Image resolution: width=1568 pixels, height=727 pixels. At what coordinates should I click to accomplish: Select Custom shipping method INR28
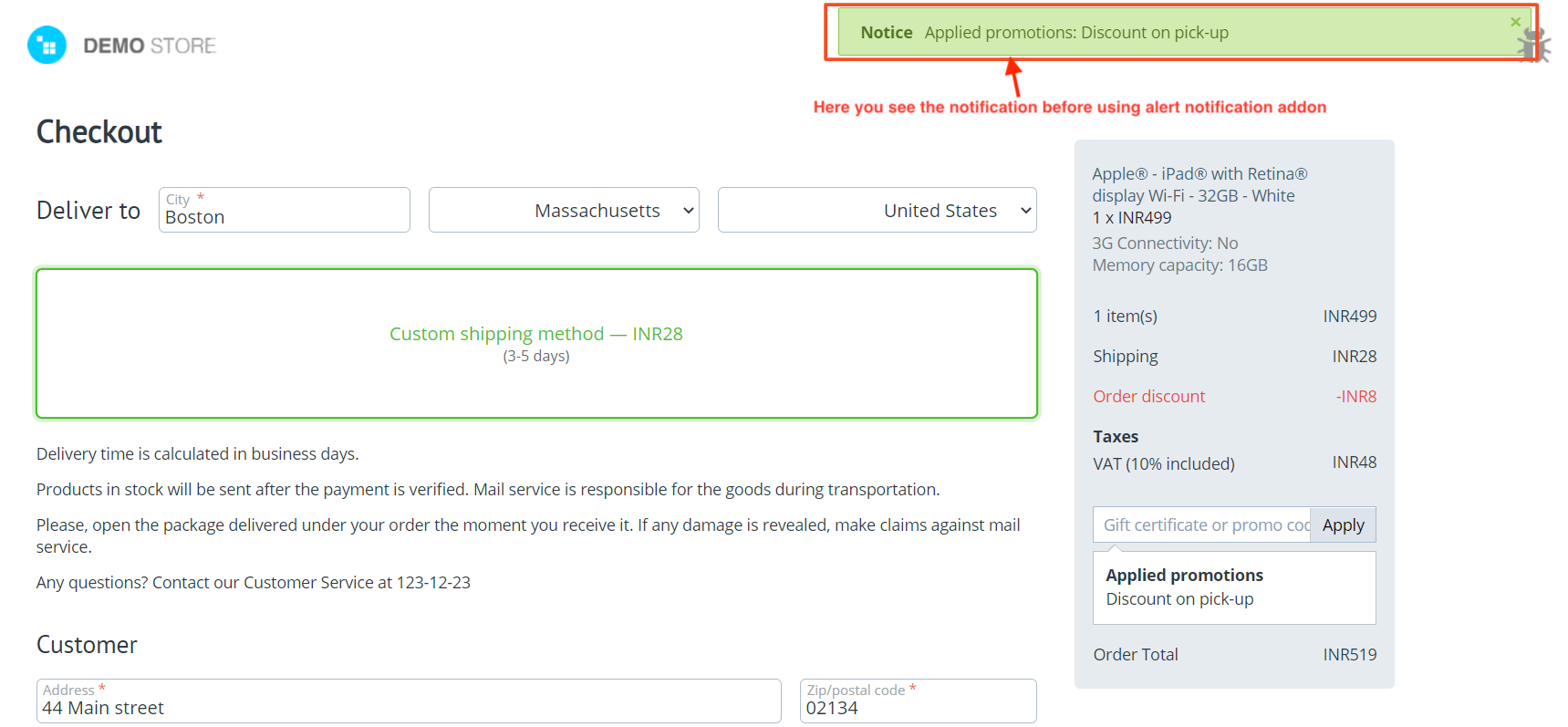(x=536, y=343)
